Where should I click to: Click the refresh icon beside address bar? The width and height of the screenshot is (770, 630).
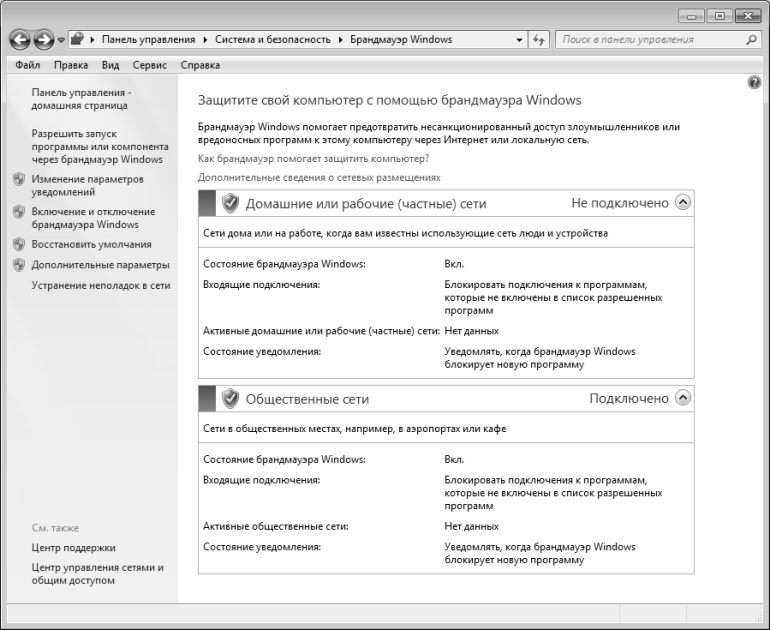pyautogui.click(x=539, y=40)
